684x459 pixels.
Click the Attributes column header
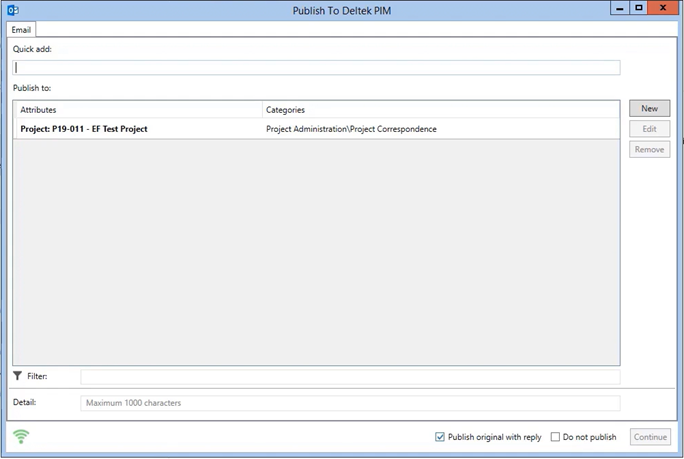[139, 110]
